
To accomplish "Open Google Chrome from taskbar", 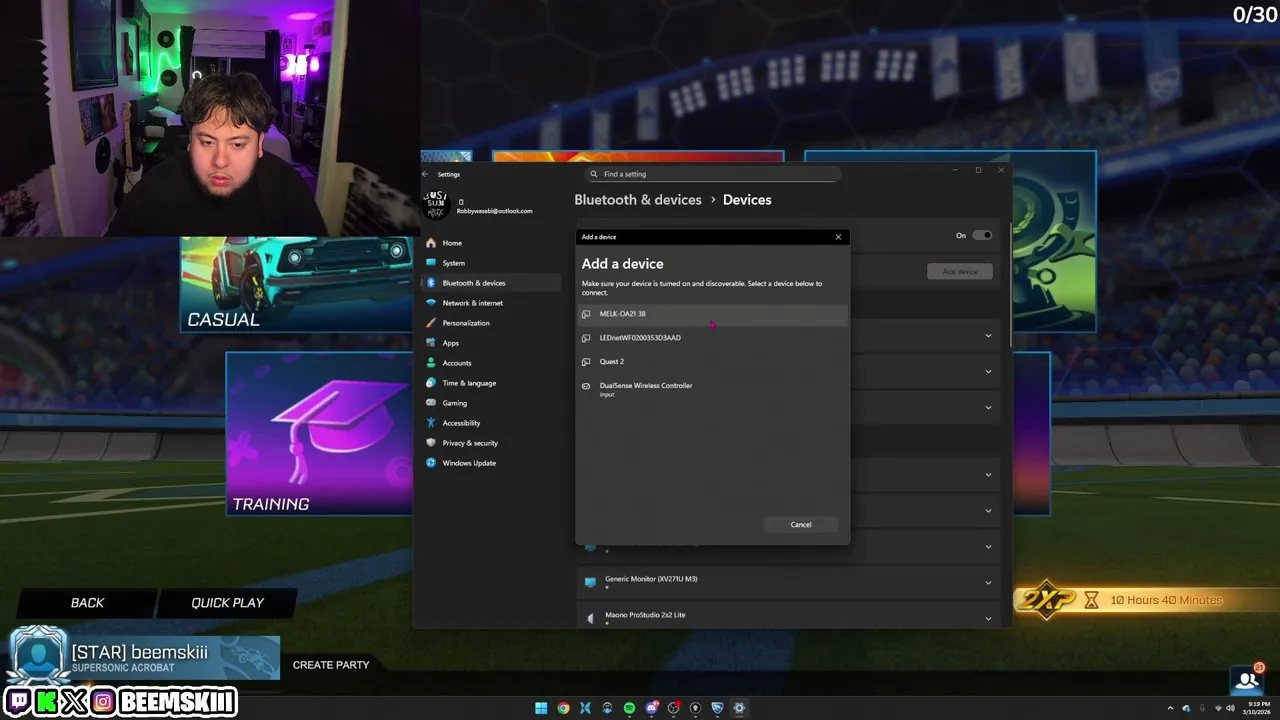I will click(x=563, y=708).
